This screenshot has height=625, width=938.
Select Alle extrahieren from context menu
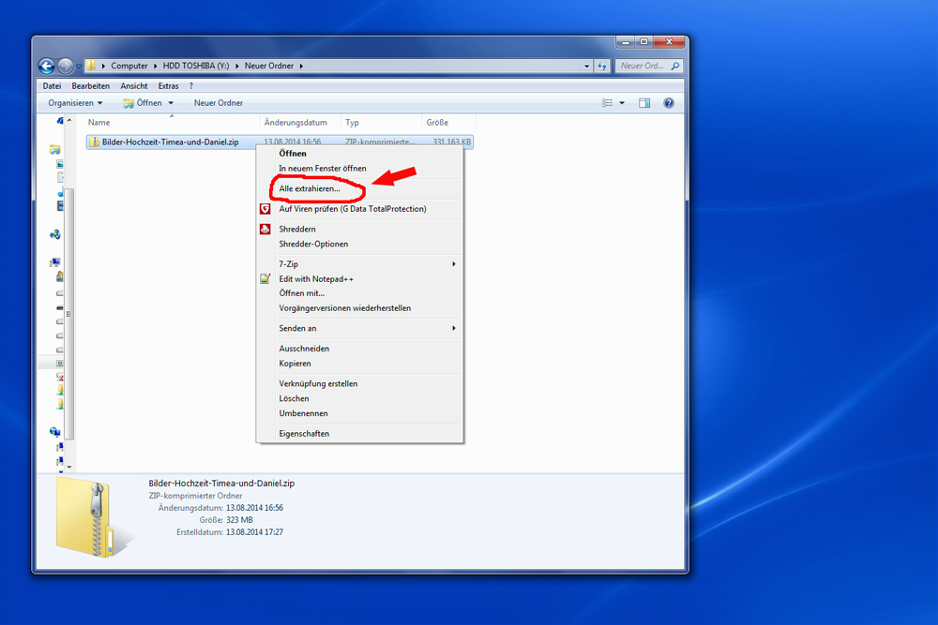point(309,188)
